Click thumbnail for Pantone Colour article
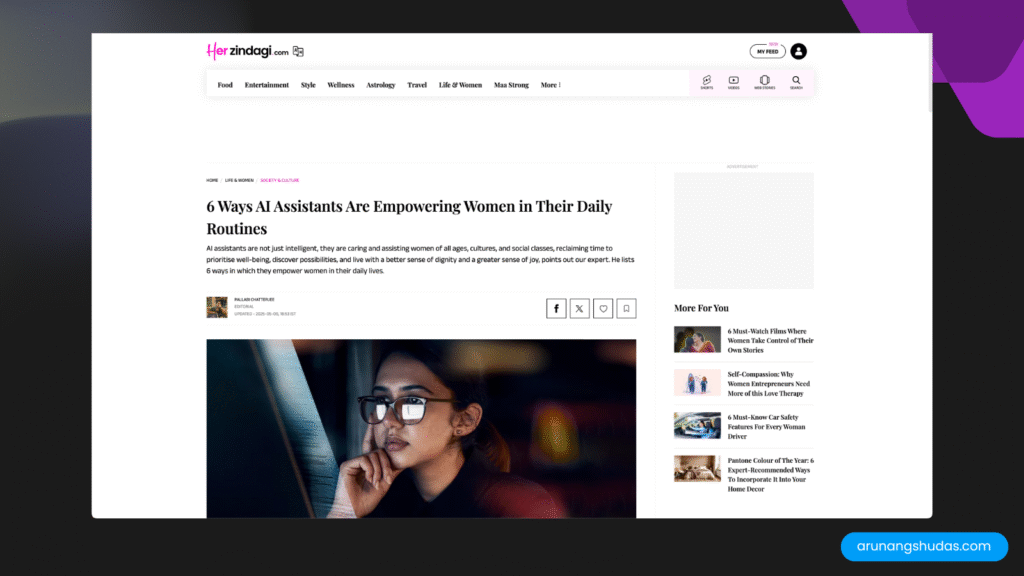This screenshot has height=576, width=1024. tap(697, 469)
